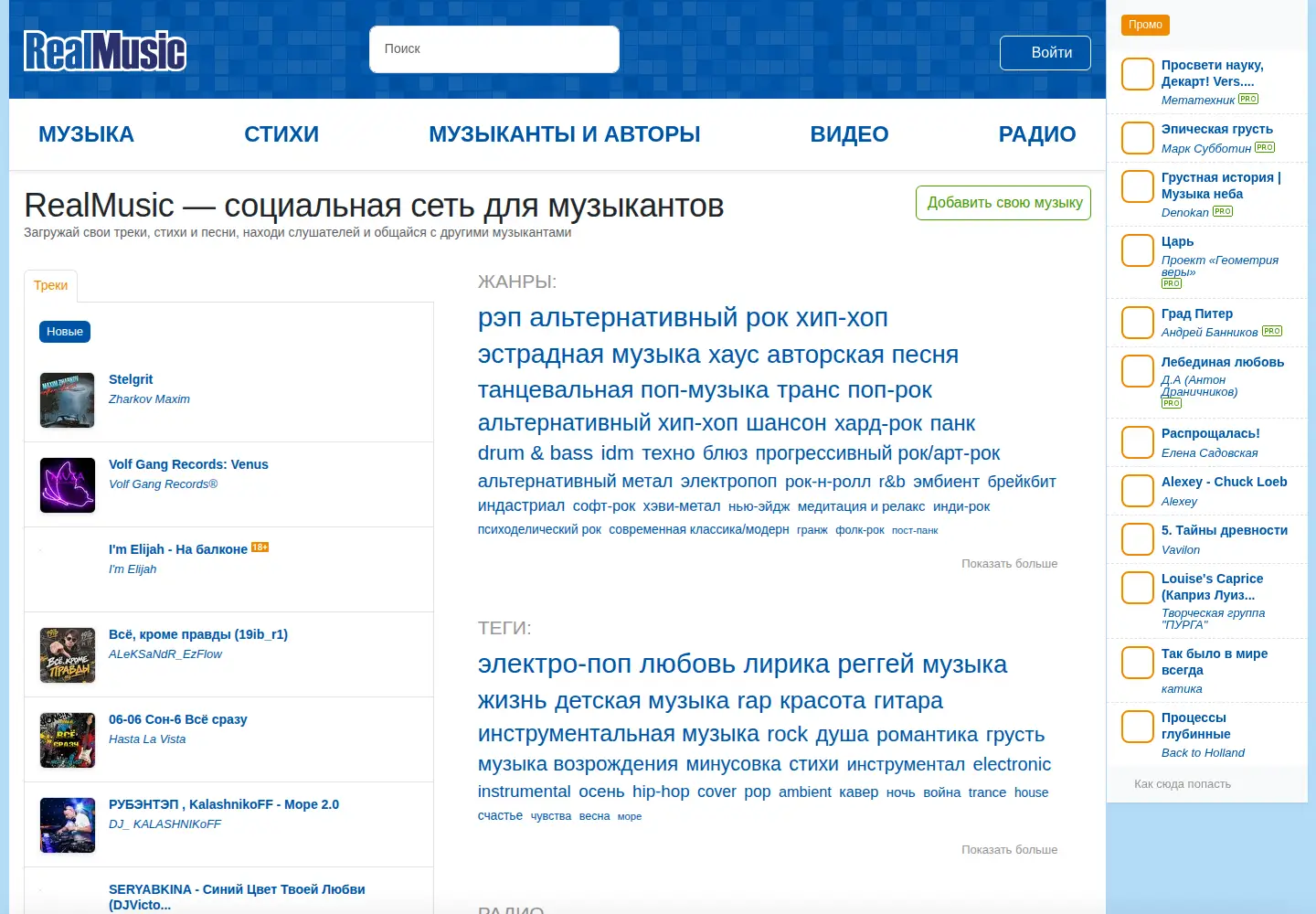Click orange cover icon beside Град Питер
The height and width of the screenshot is (914, 1316).
(x=1138, y=323)
